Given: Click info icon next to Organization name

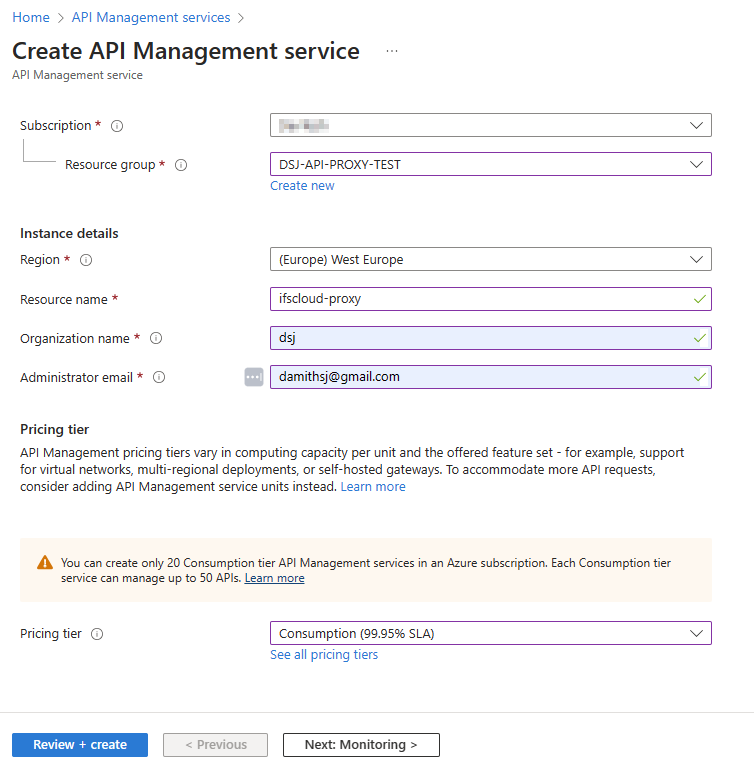Looking at the screenshot, I should pyautogui.click(x=156, y=339).
